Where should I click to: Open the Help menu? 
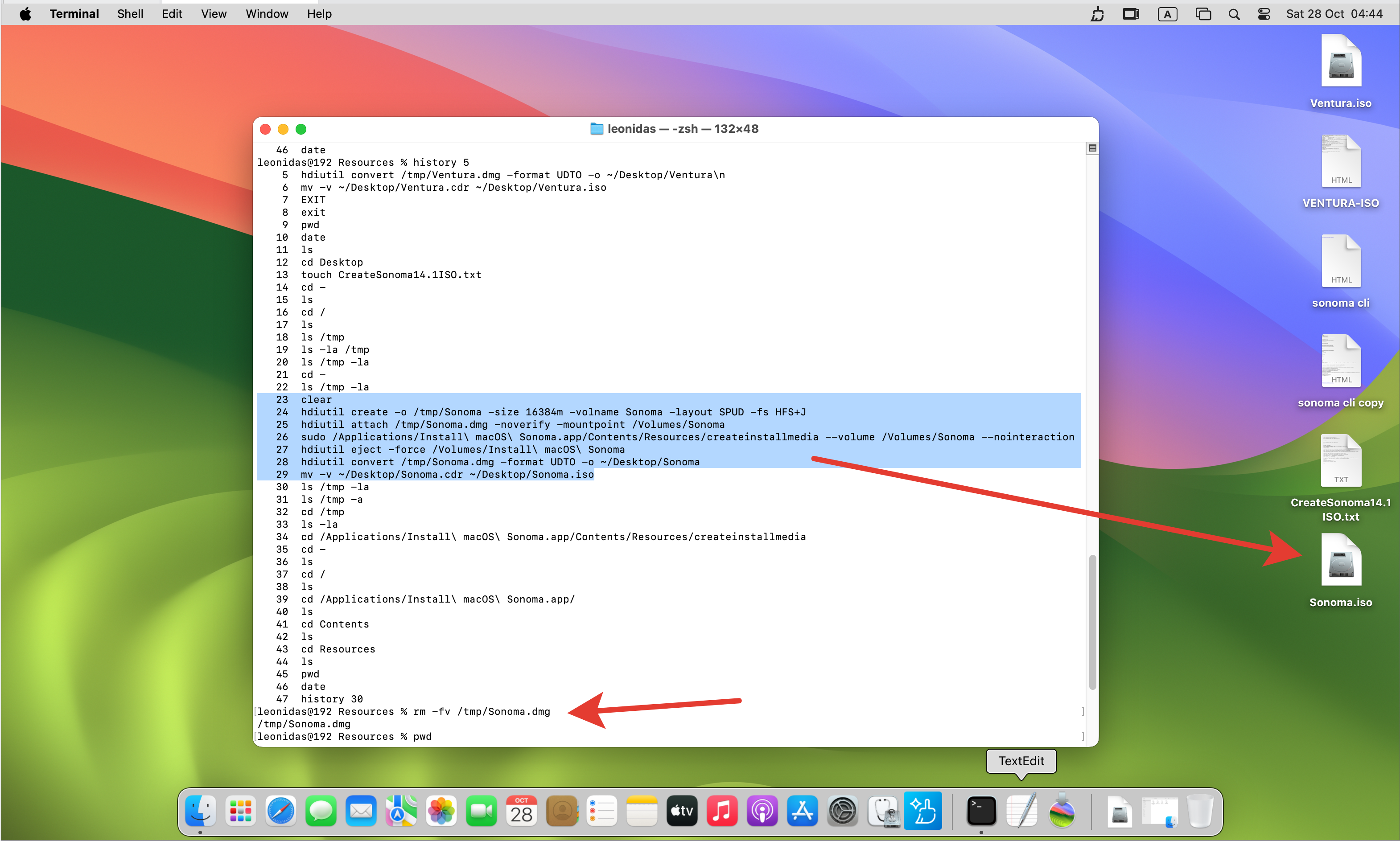319,14
